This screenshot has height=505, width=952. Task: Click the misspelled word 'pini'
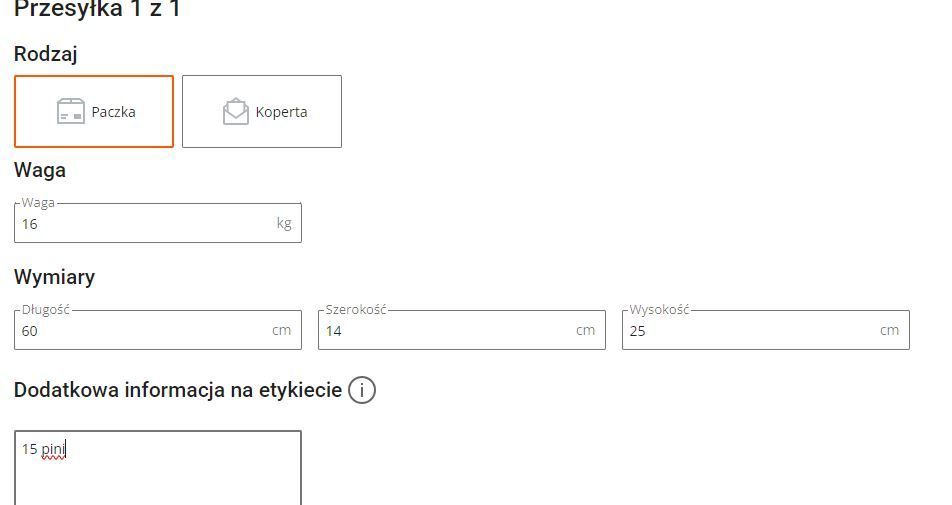click(x=53, y=450)
